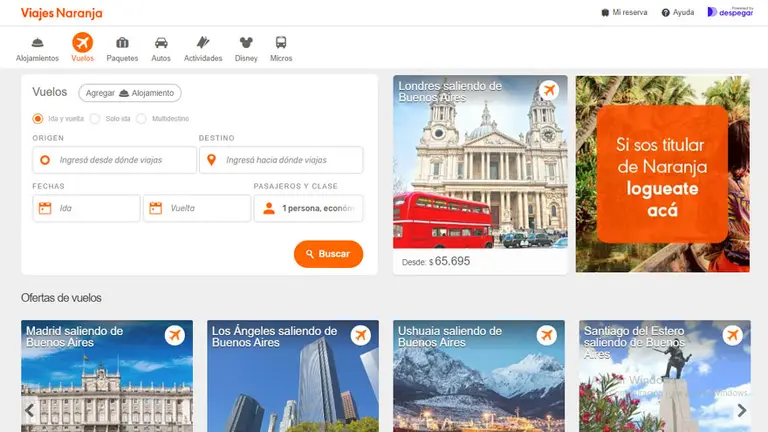
Task: Show next flight offers with right arrow
Action: click(742, 410)
